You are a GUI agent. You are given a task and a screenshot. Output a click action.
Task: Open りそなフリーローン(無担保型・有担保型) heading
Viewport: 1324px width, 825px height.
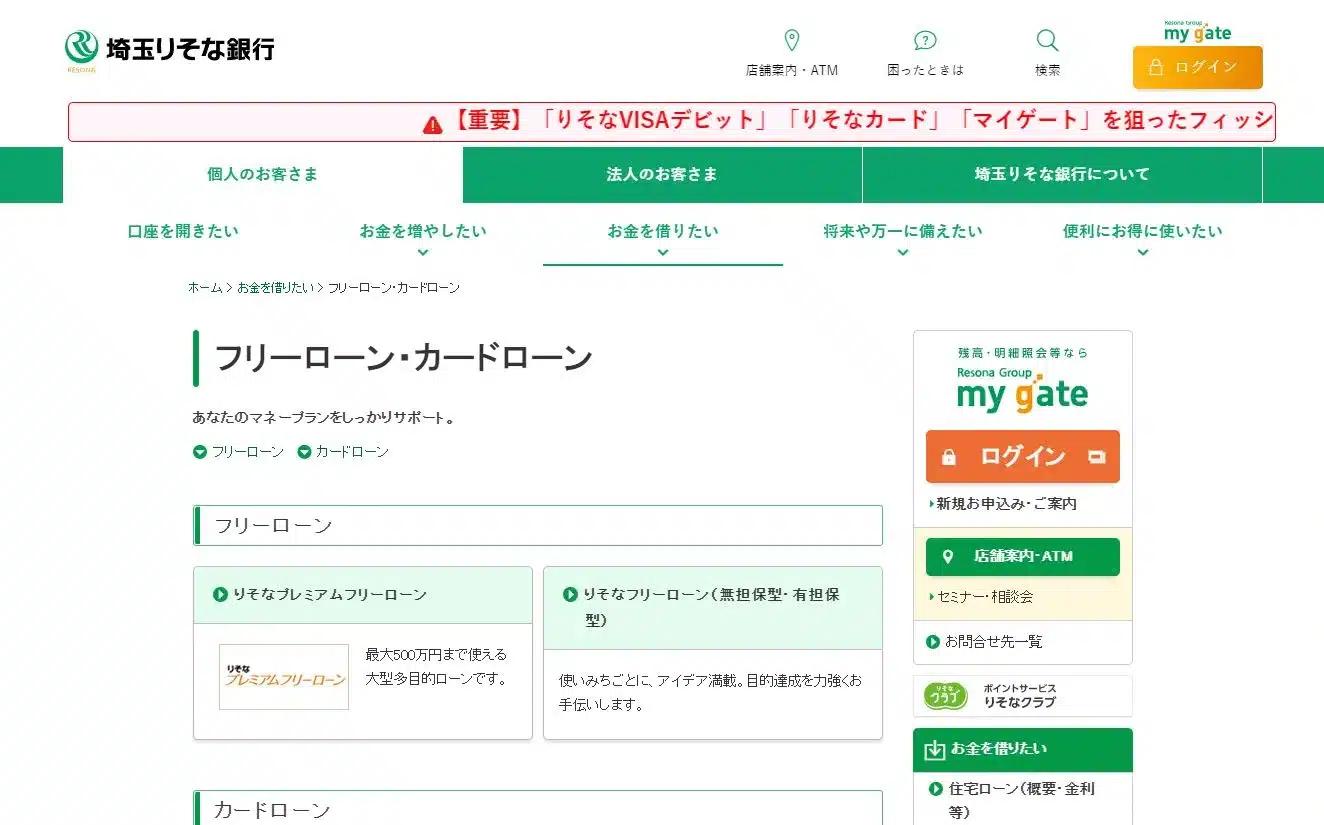[711, 607]
